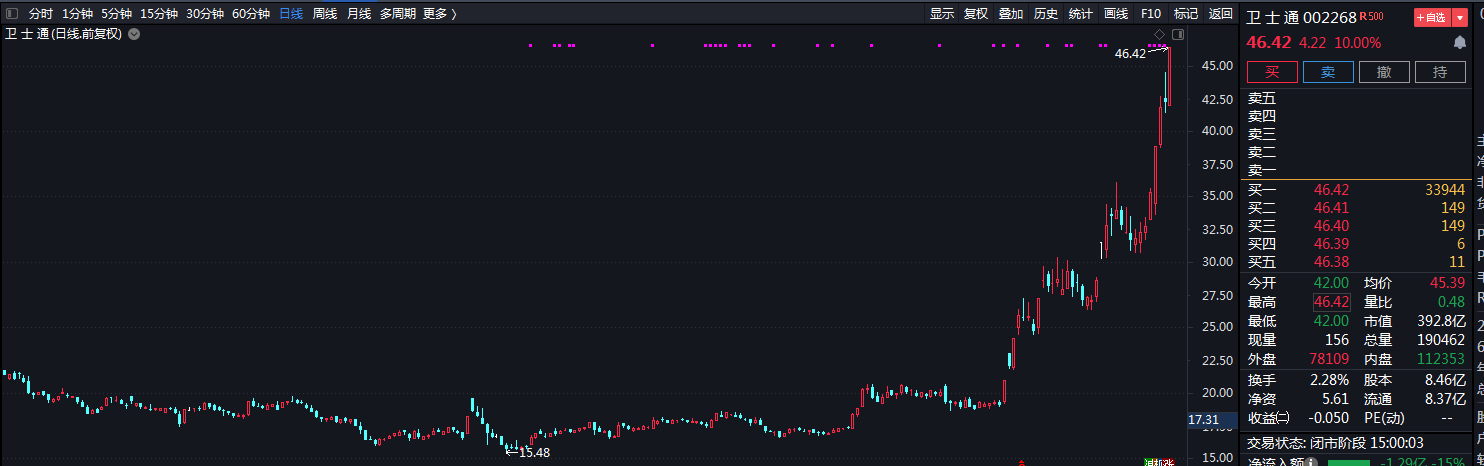The height and width of the screenshot is (466, 1484).
Task: Click the 卖一 ask row label
Action: pos(1262,171)
